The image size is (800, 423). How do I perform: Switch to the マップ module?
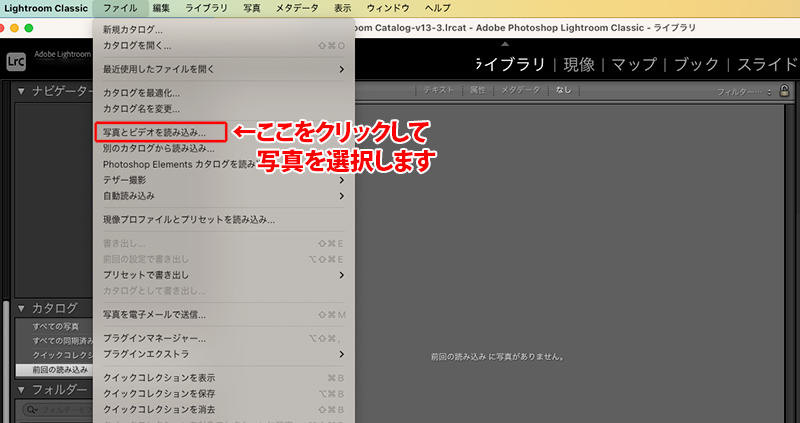point(634,65)
